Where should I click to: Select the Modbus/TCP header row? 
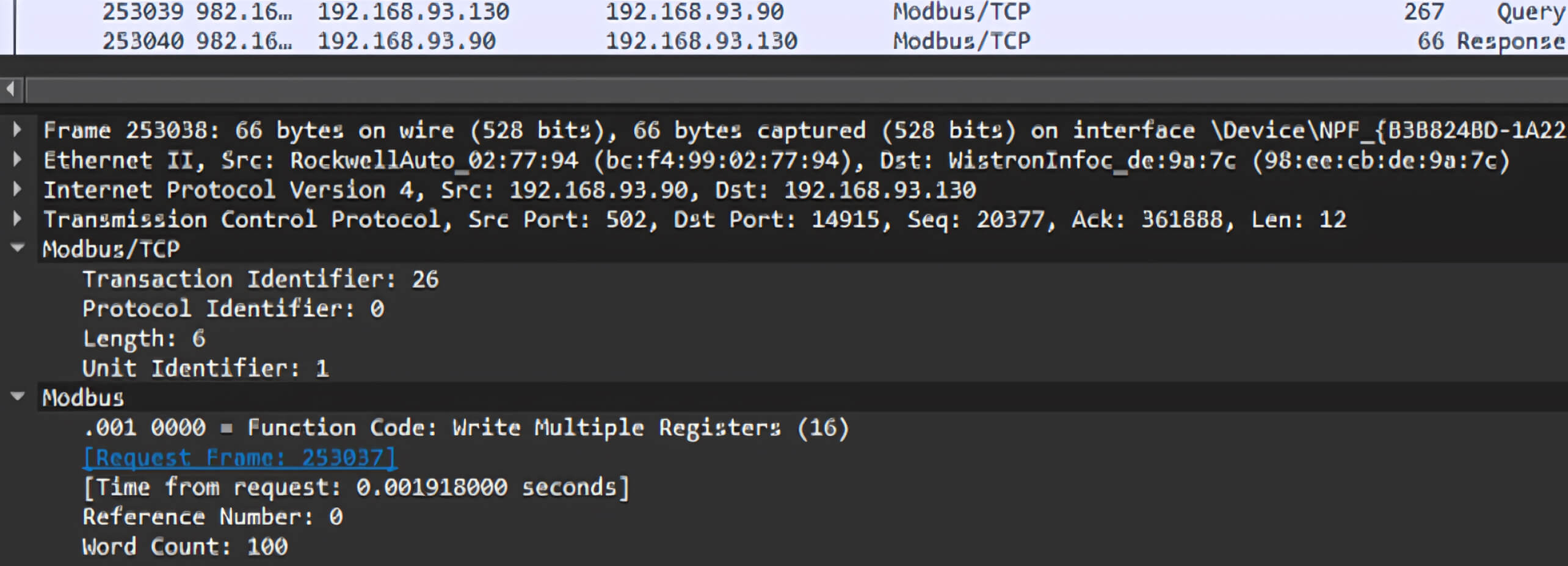coord(111,249)
